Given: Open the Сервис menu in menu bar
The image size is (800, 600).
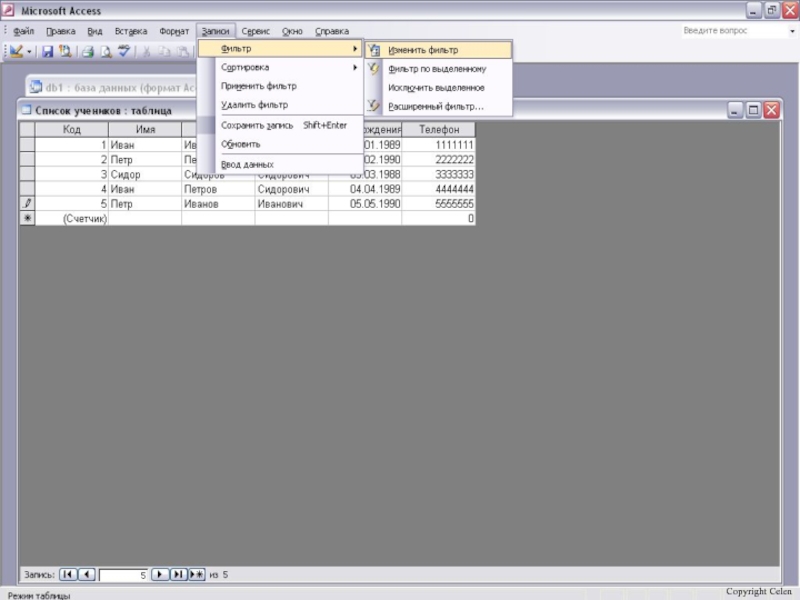Looking at the screenshot, I should [255, 31].
